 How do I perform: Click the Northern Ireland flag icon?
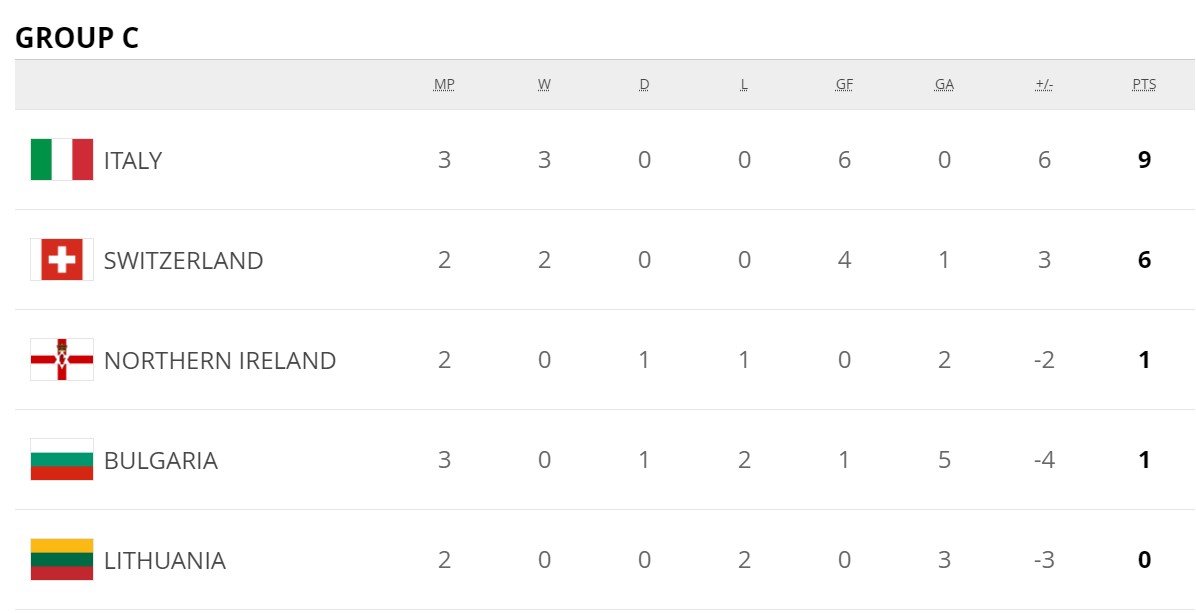coord(62,360)
